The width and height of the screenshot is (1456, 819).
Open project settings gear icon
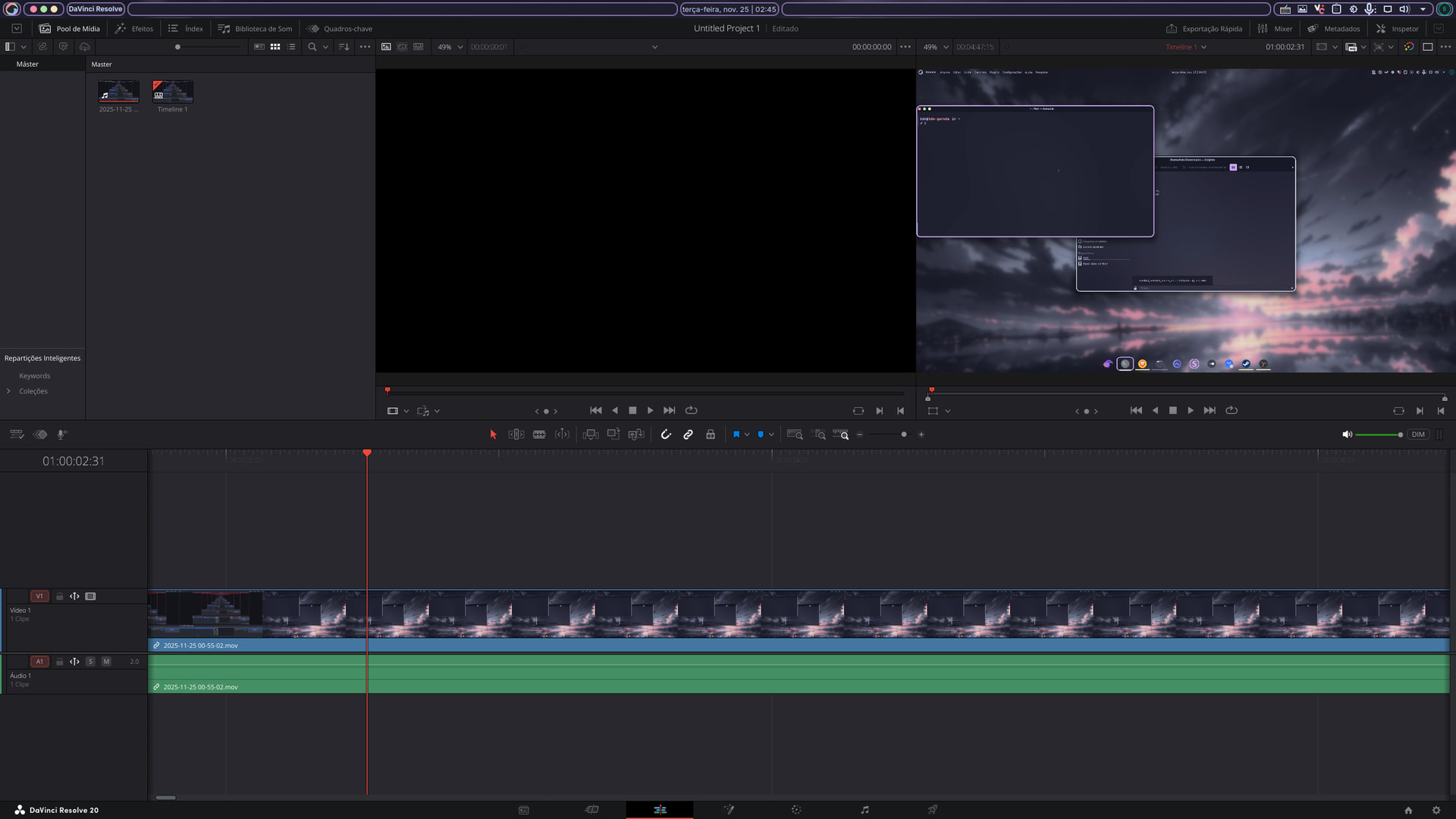coord(1436,810)
